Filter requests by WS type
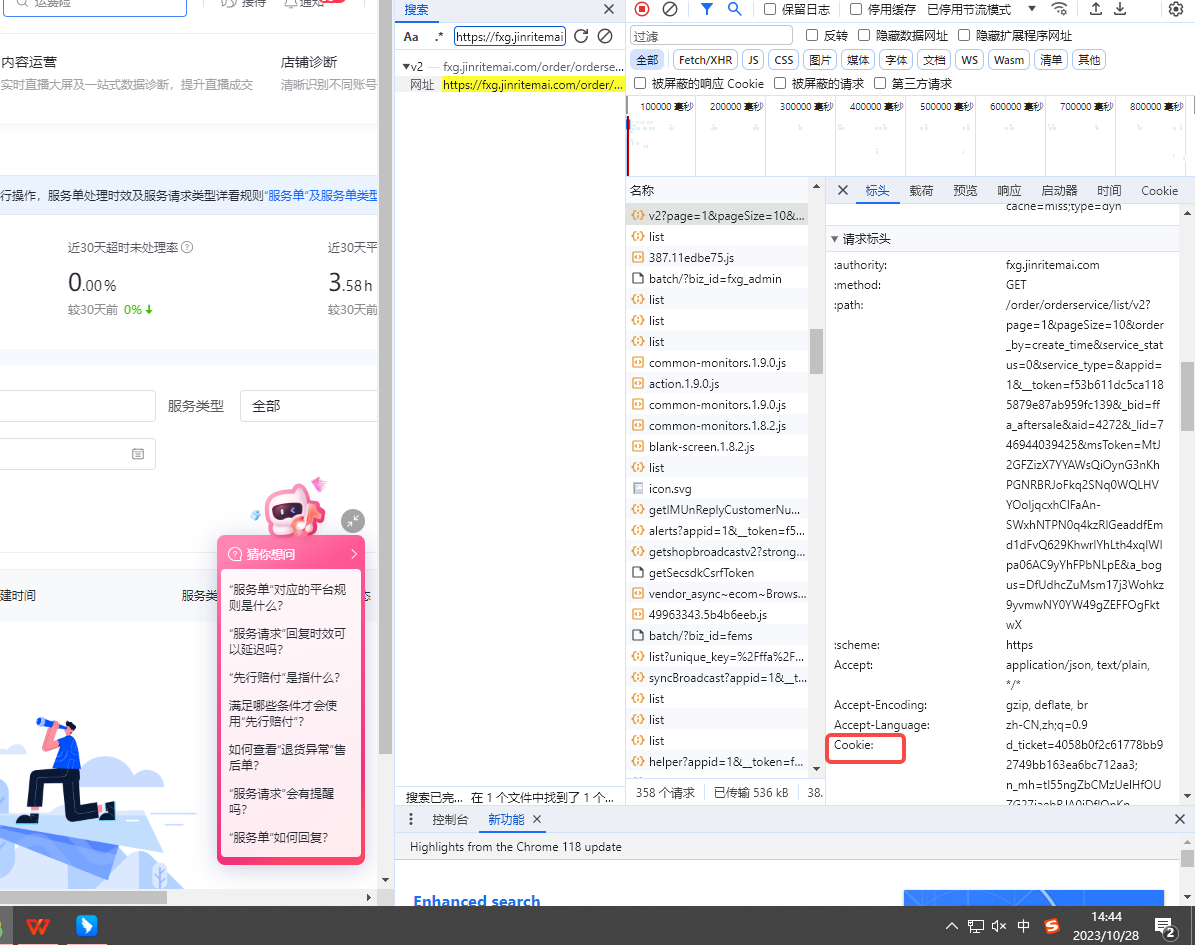 pos(969,59)
